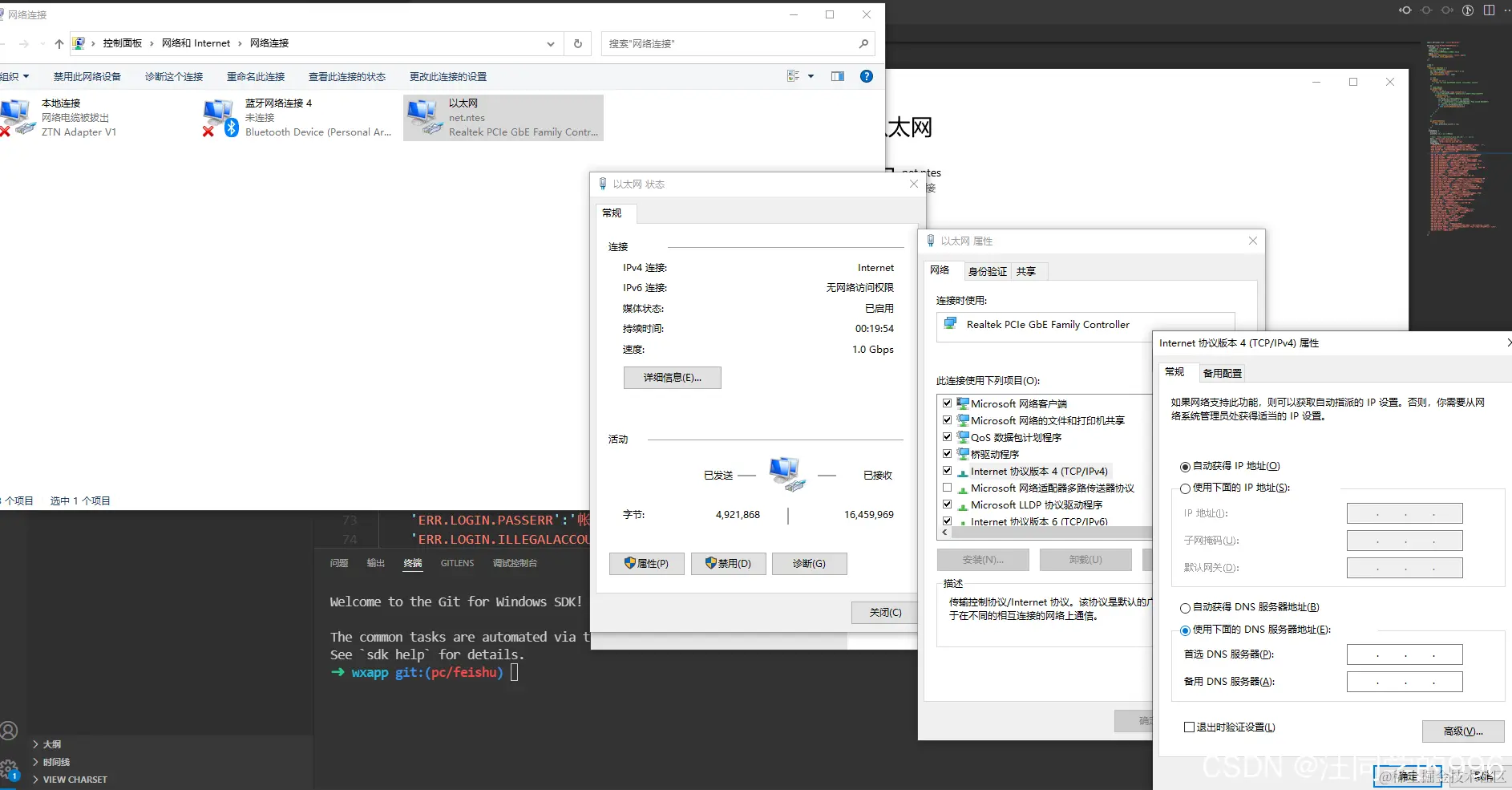Toggle Internet 协议版本 4 (TCP/IPv4) checkbox
1512x790 pixels.
[x=948, y=471]
